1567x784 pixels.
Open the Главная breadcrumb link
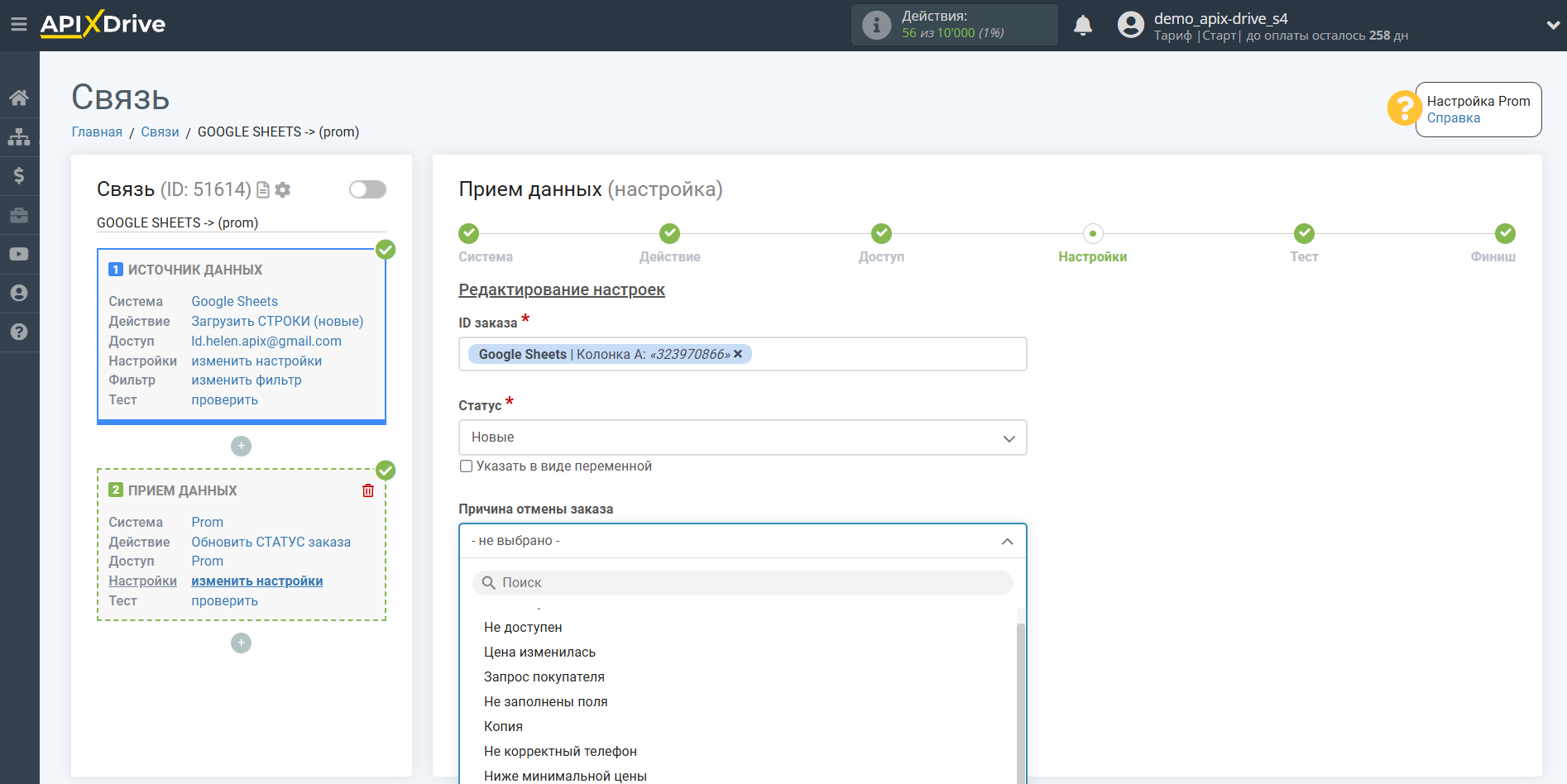[97, 132]
